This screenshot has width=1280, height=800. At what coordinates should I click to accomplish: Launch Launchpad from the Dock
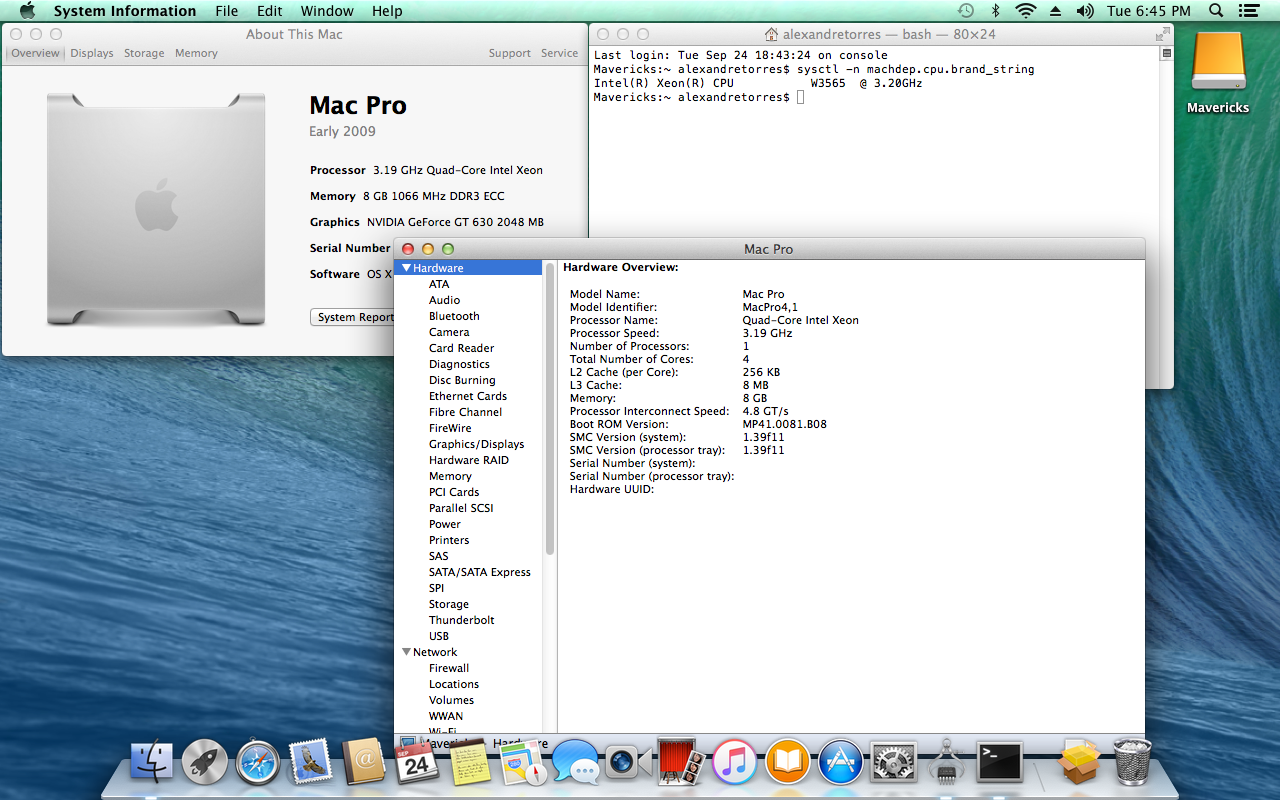click(205, 763)
